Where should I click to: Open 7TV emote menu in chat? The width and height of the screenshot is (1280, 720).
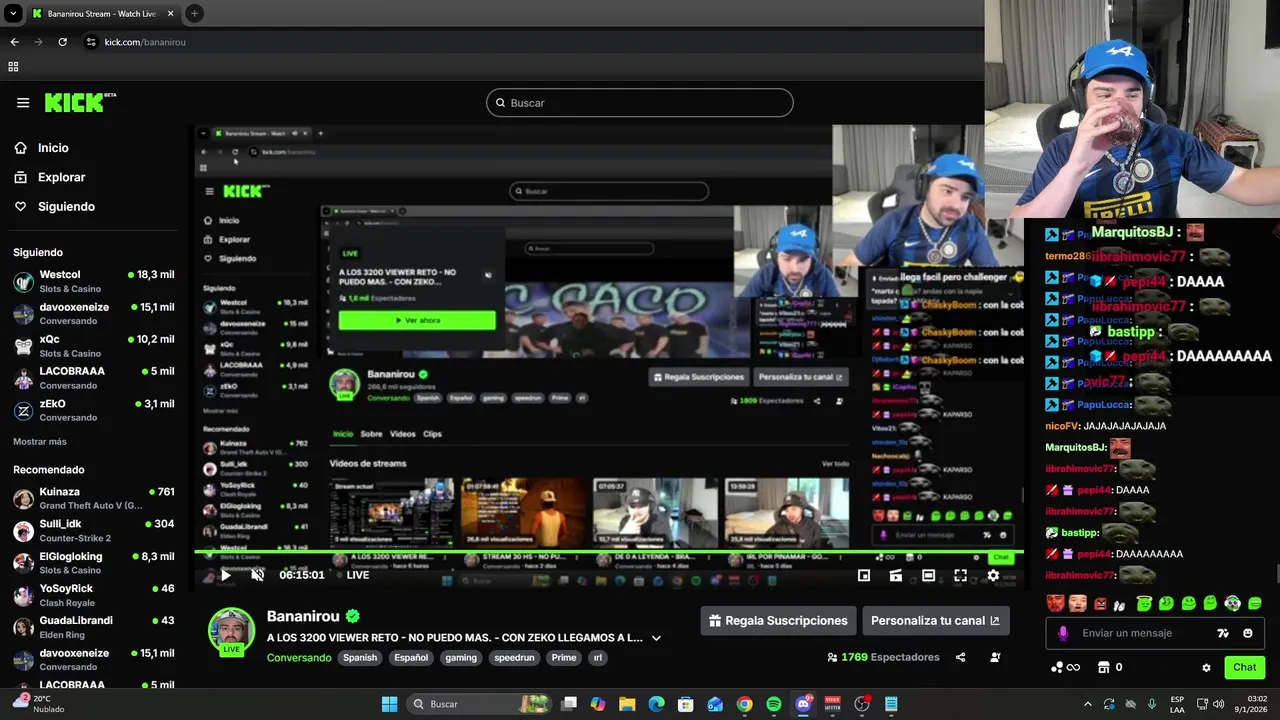(x=1222, y=633)
